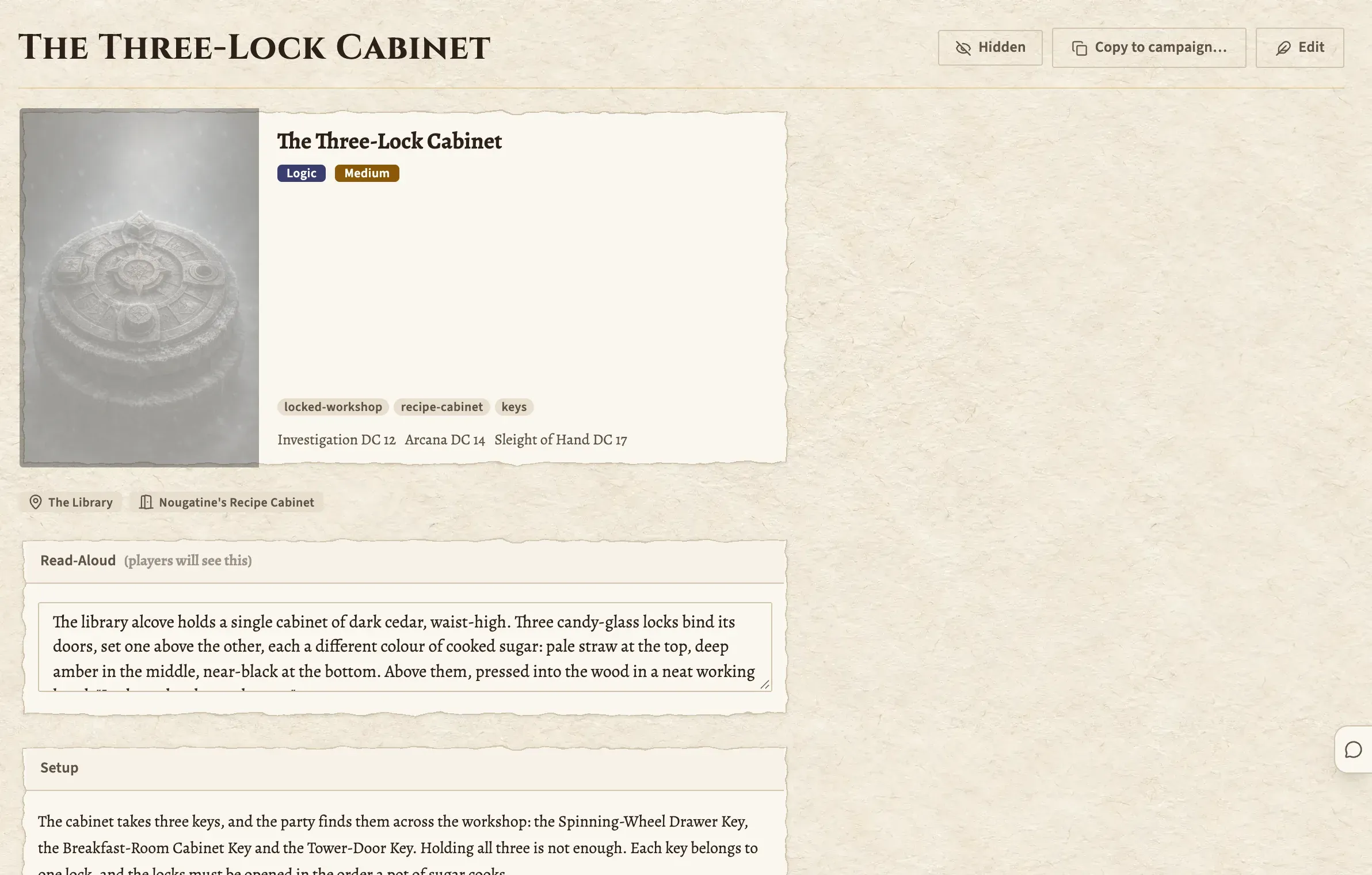The image size is (1372, 875).
Task: Toggle the Hidden visibility button
Action: point(990,48)
